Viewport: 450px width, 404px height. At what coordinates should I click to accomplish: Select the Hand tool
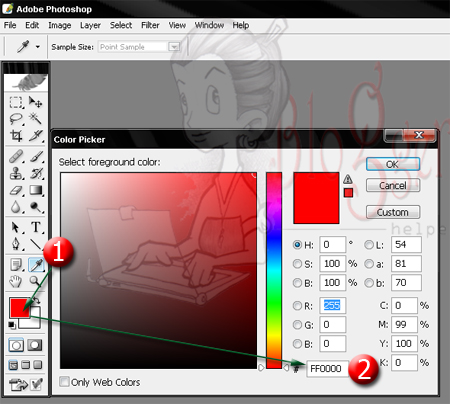click(16, 282)
